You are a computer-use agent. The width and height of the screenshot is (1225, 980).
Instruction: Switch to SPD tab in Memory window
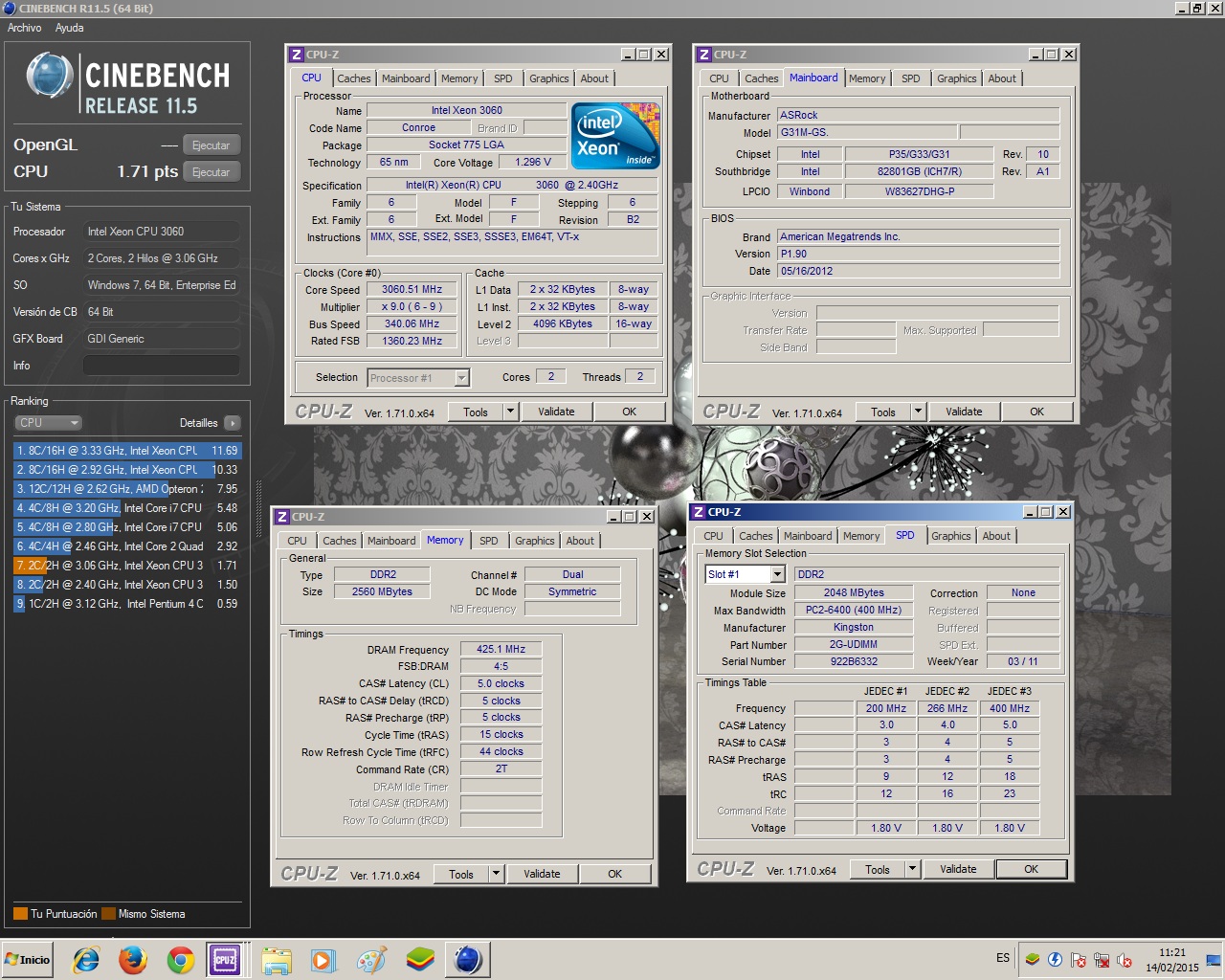tap(488, 541)
